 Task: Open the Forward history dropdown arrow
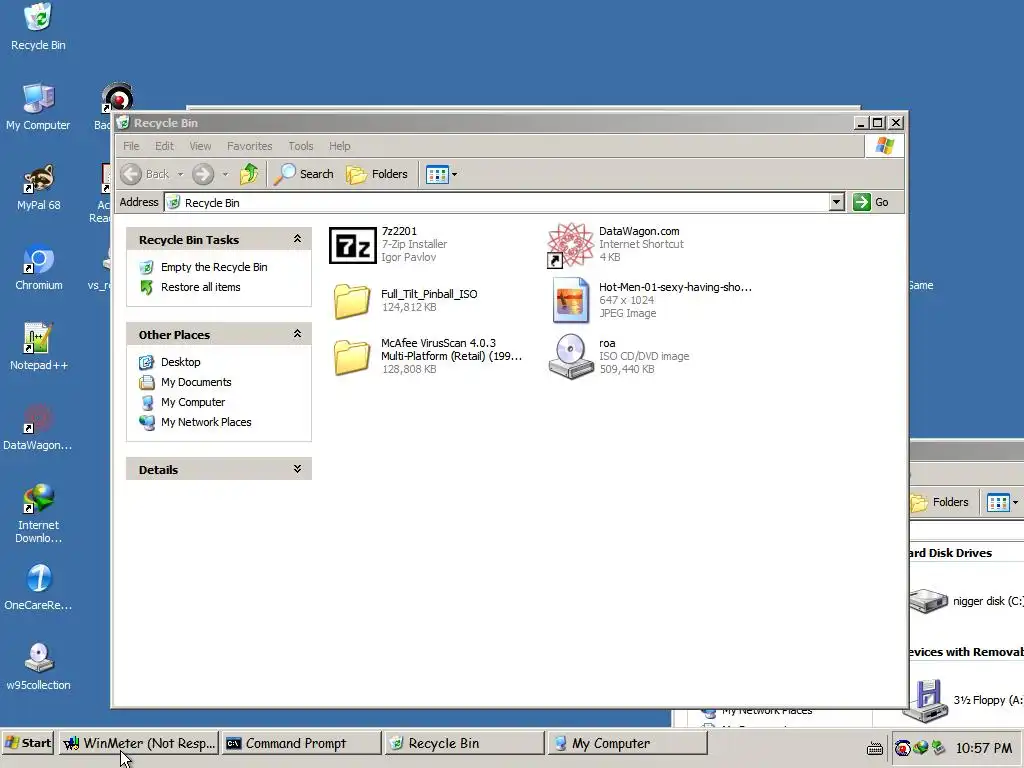tap(225, 174)
